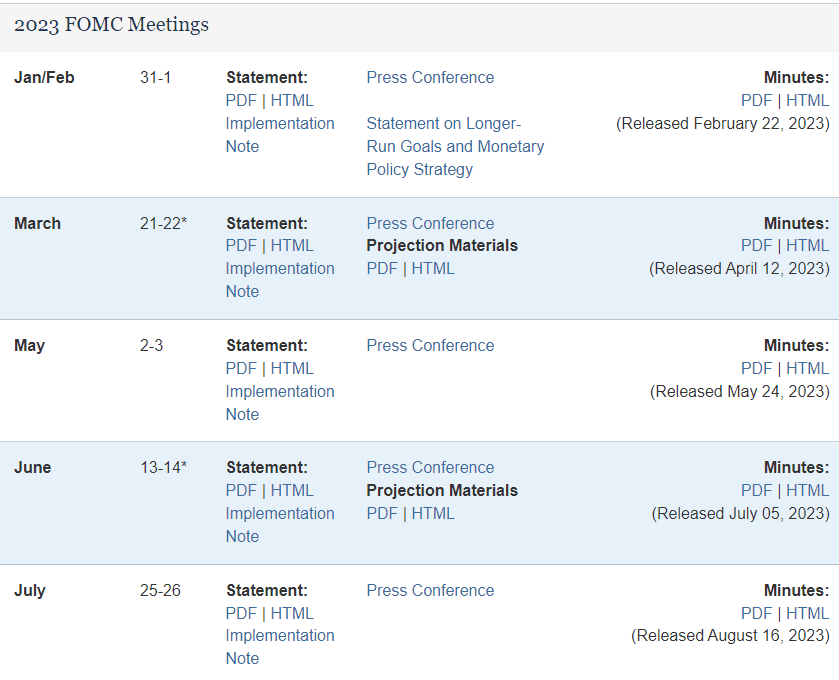Open July statement PDF link

tap(241, 614)
